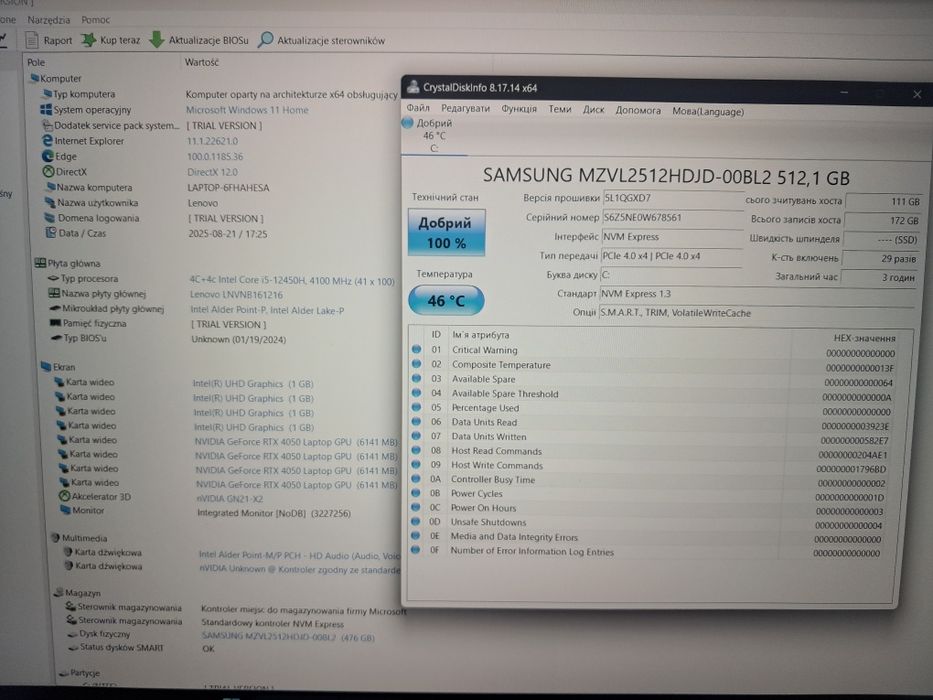Open the Функція menu in CrystalDiskInfo
This screenshot has height=700, width=933.
(519, 109)
